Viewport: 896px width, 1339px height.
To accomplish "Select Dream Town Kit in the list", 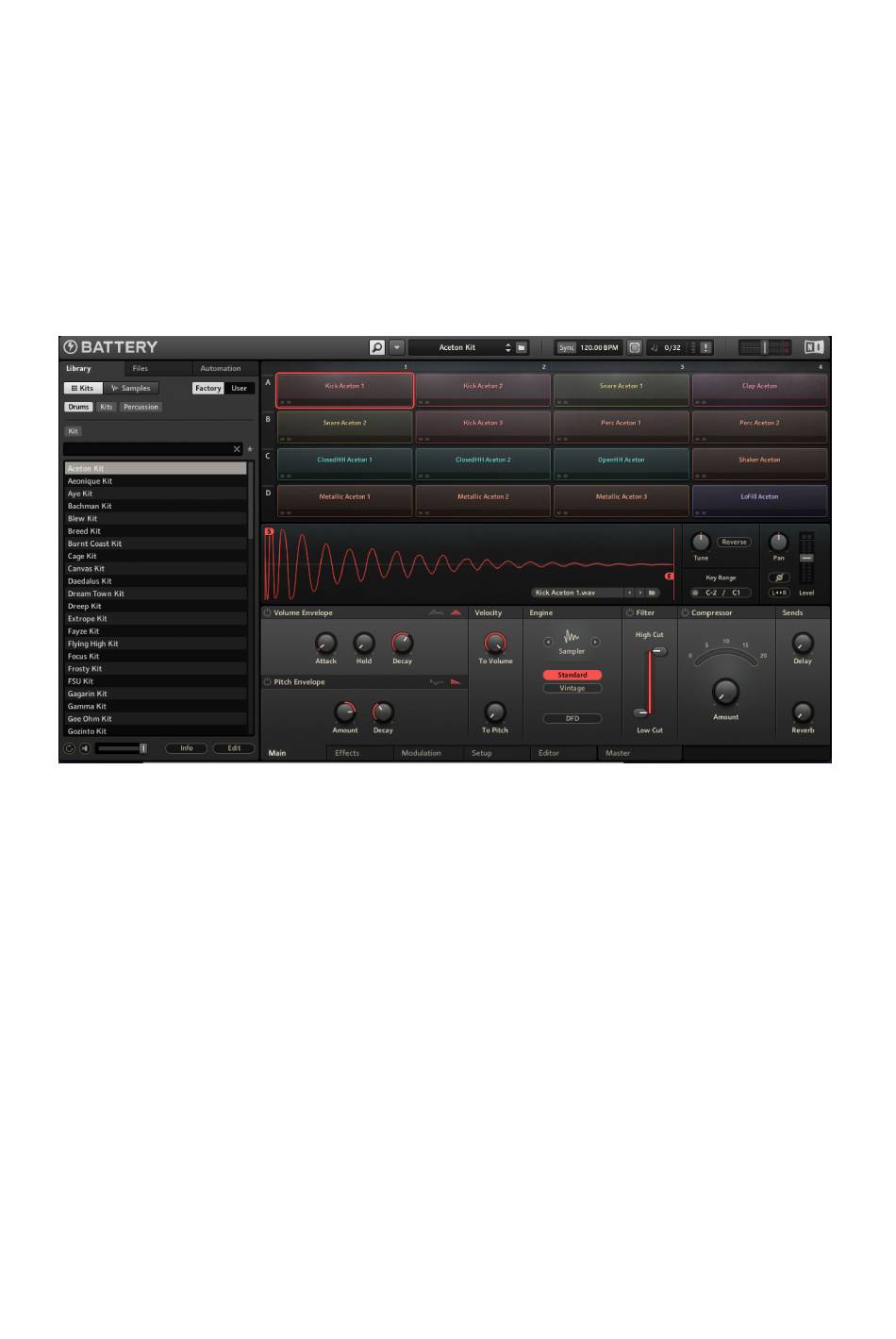I will tap(156, 594).
